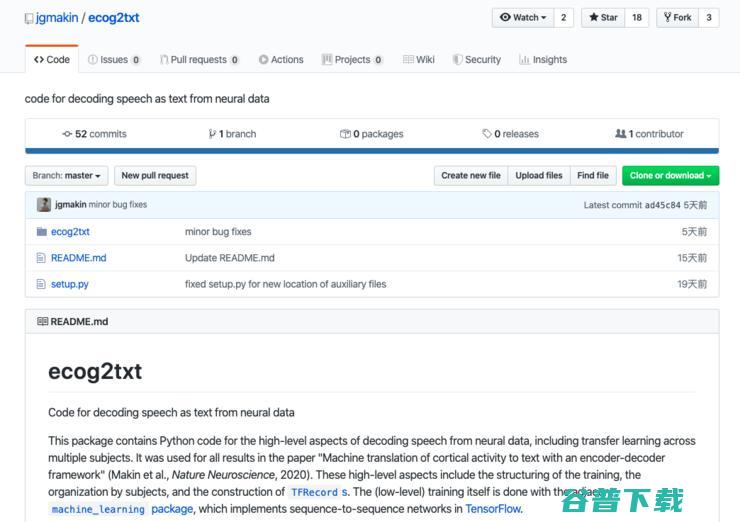
Task: Click the fork icon on Fork button
Action: click(667, 17)
